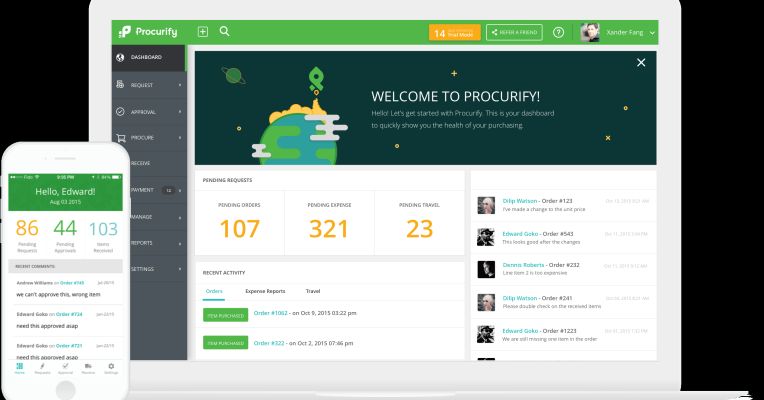
Task: Open Edward Goko link on Order #1223
Action: tap(520, 331)
